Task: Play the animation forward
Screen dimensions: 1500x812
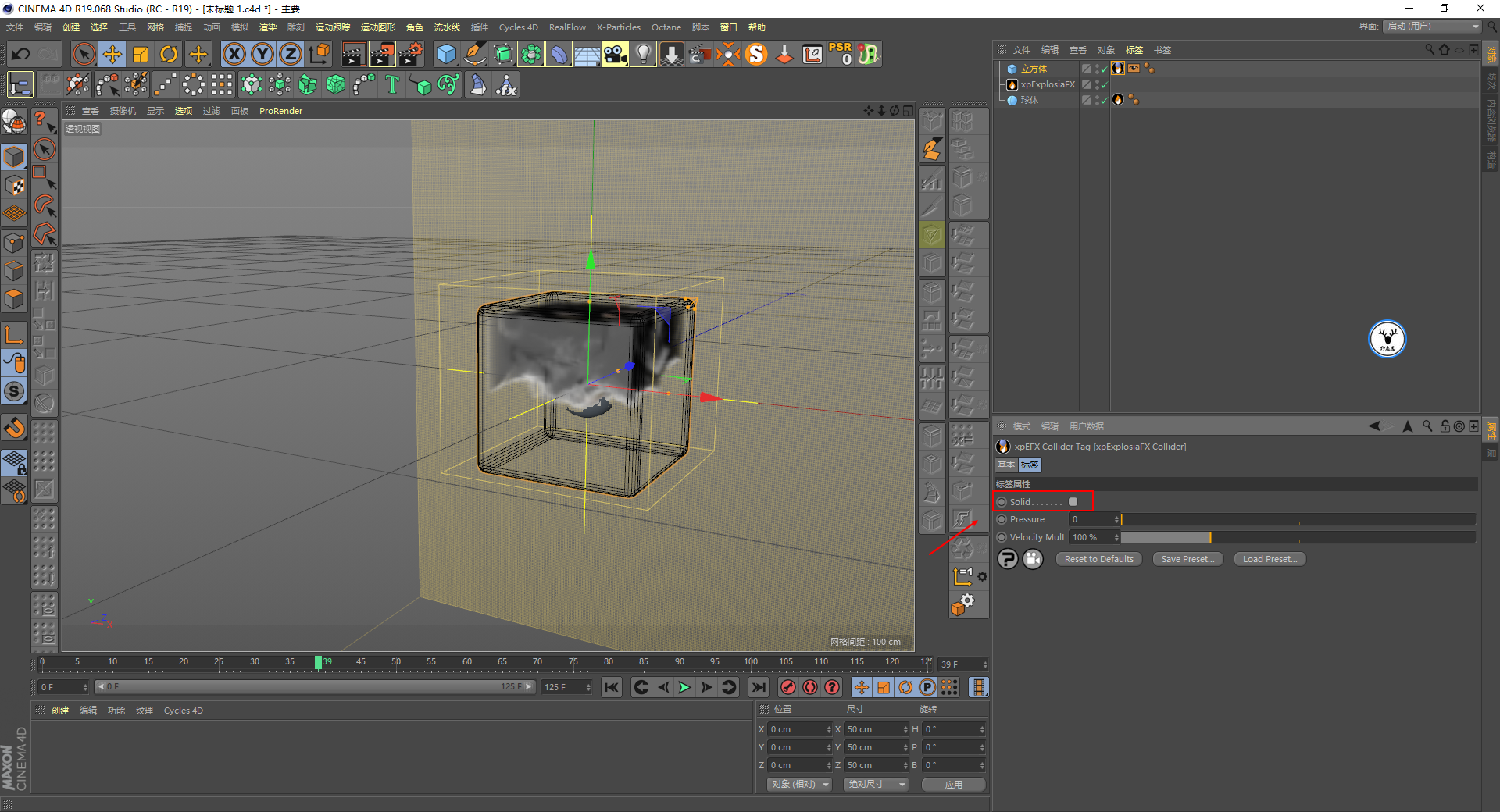Action: (x=684, y=687)
